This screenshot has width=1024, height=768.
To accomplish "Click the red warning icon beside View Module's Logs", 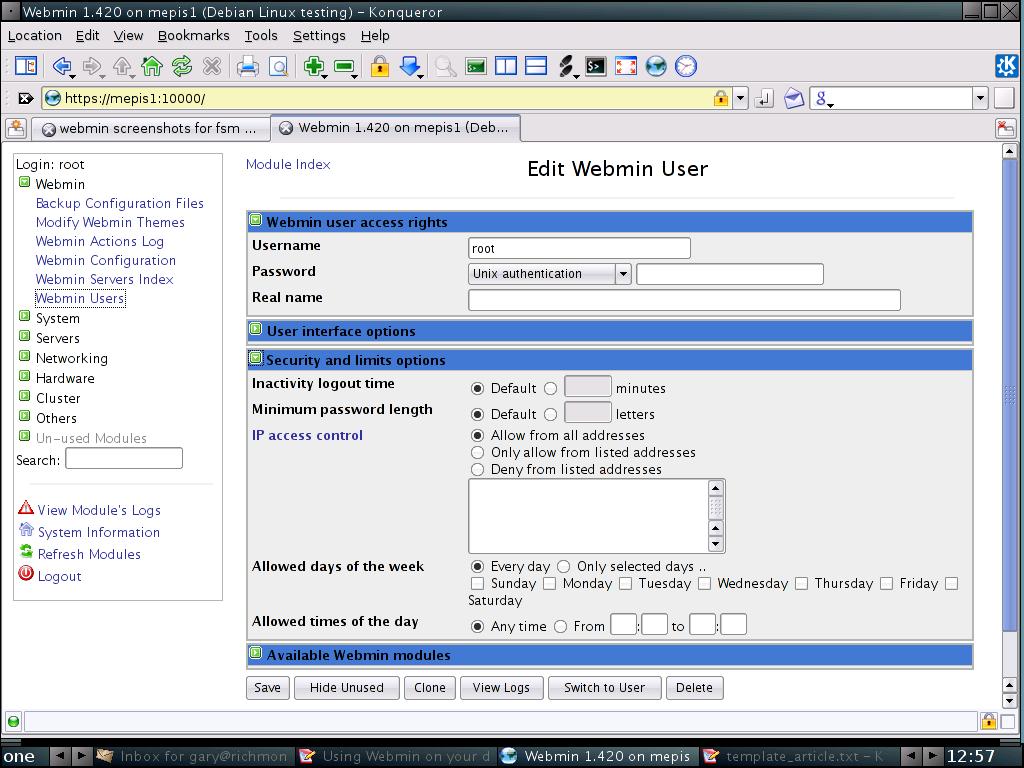I will point(26,507).
